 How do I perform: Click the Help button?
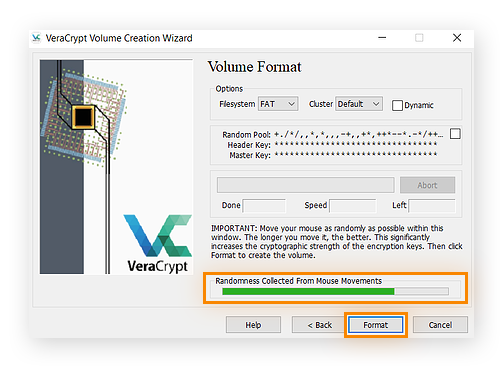[x=253, y=325]
